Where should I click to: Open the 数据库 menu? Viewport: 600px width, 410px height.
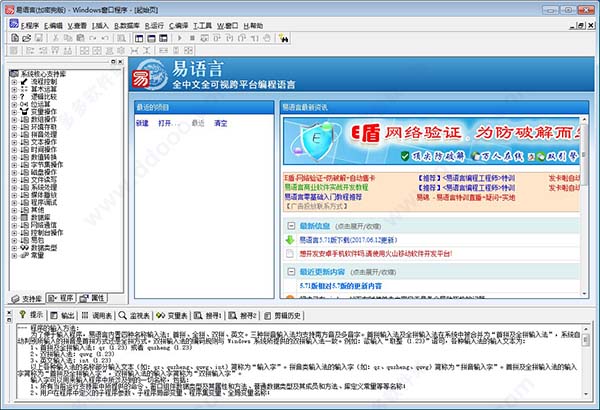(127, 26)
